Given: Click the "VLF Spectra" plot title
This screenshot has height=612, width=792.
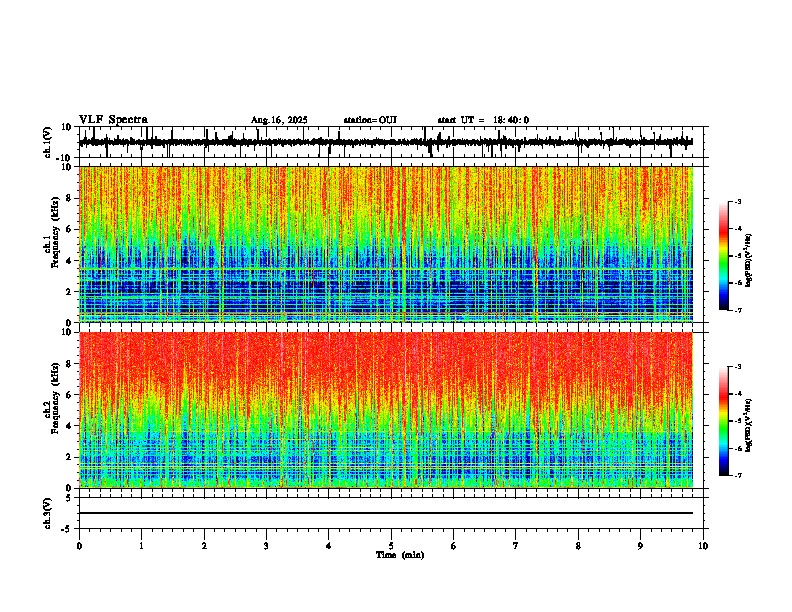Looking at the screenshot, I should point(113,120).
